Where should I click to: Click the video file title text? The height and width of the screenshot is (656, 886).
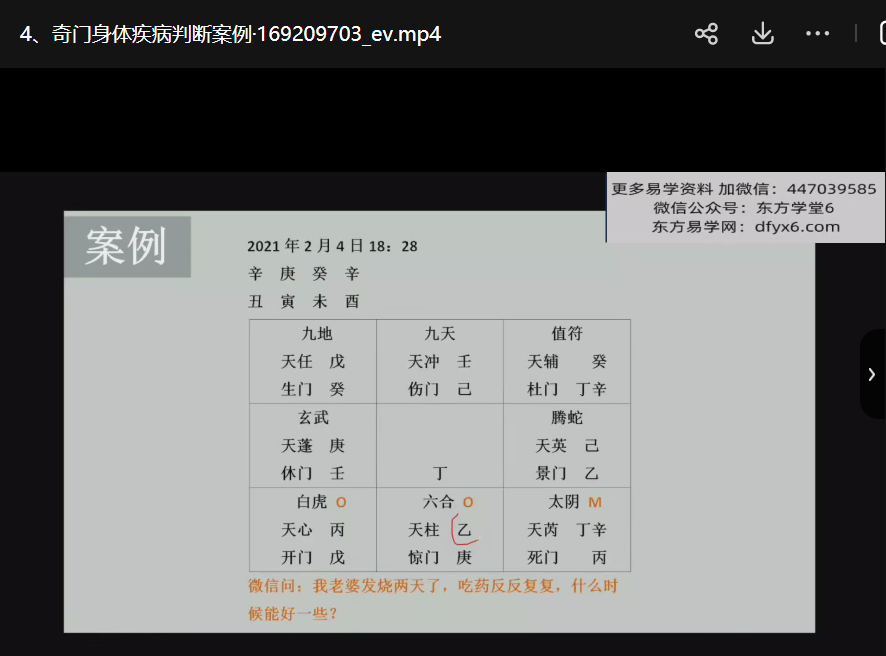click(230, 34)
